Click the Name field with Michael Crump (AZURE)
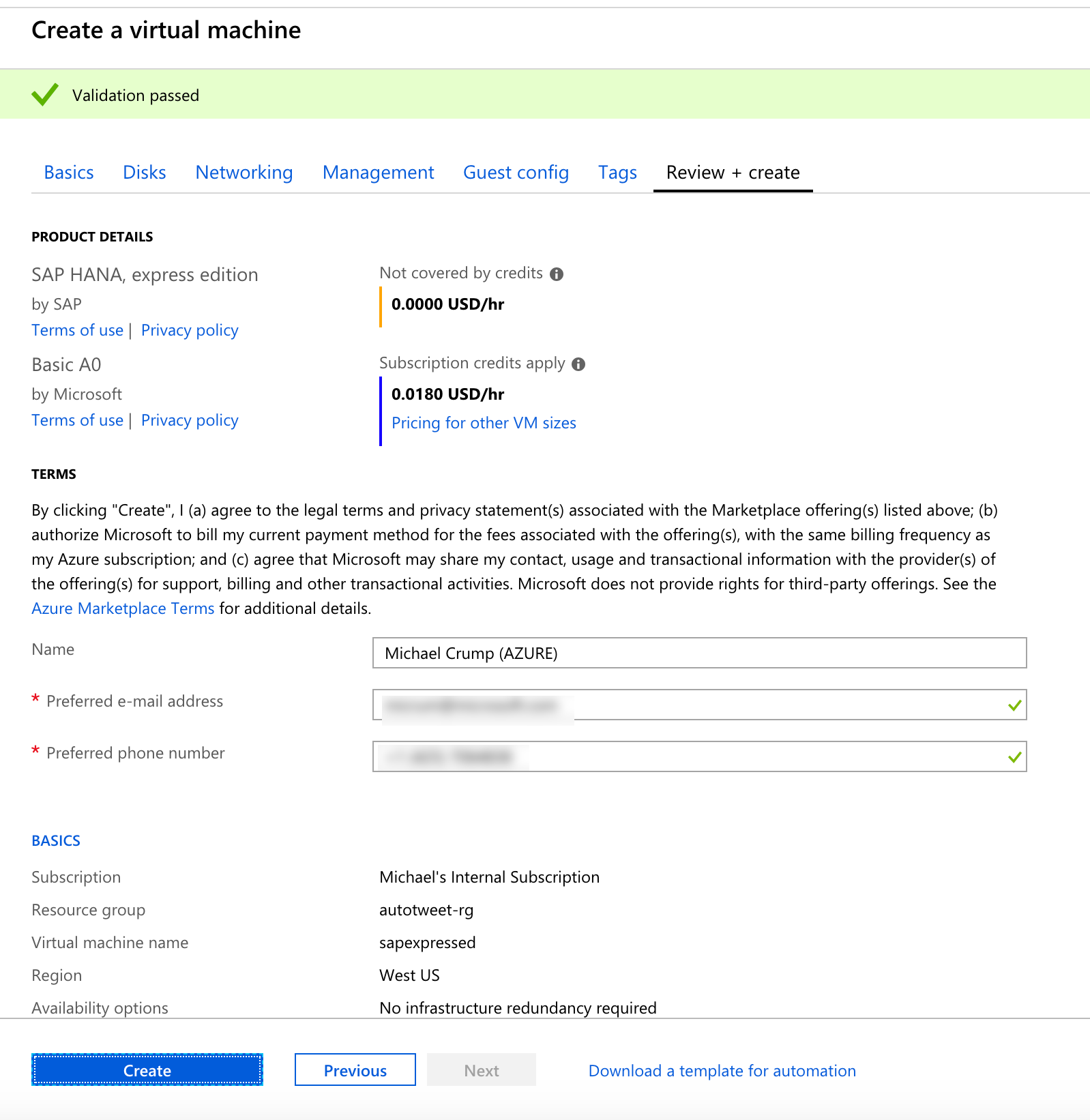 pyautogui.click(x=700, y=653)
